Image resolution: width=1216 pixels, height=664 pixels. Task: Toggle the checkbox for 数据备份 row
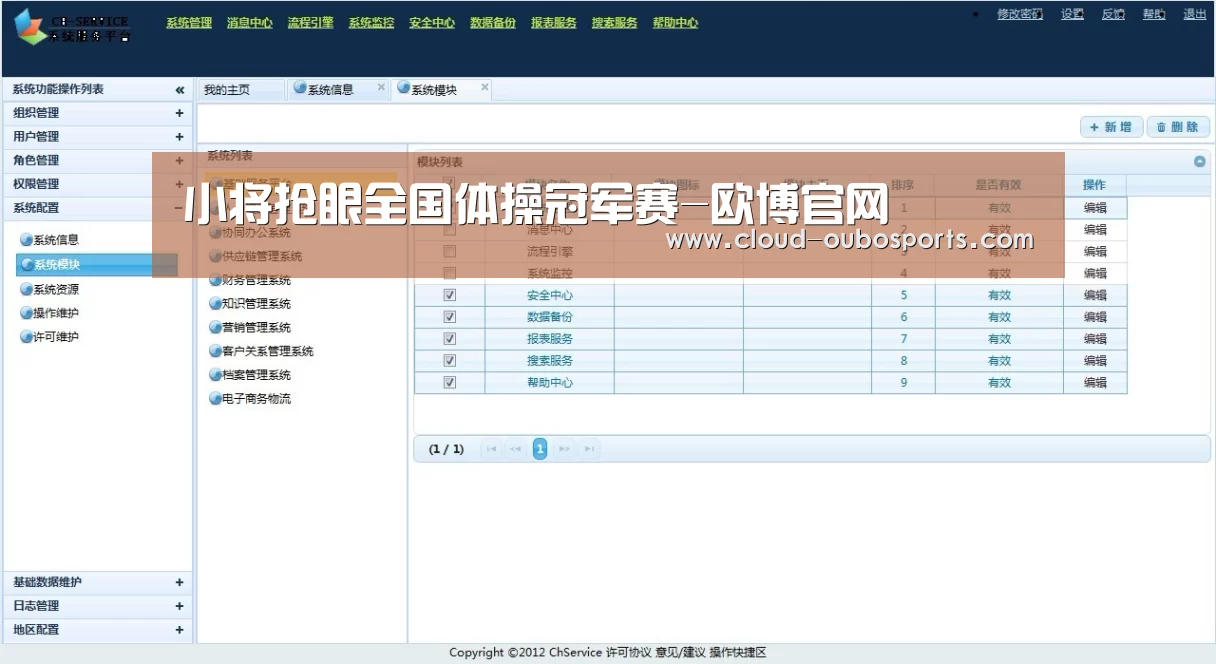click(x=449, y=317)
